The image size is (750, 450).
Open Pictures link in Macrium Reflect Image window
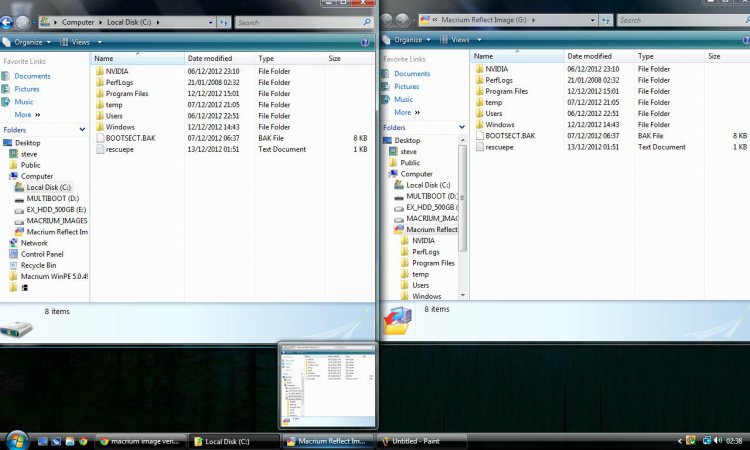406,87
